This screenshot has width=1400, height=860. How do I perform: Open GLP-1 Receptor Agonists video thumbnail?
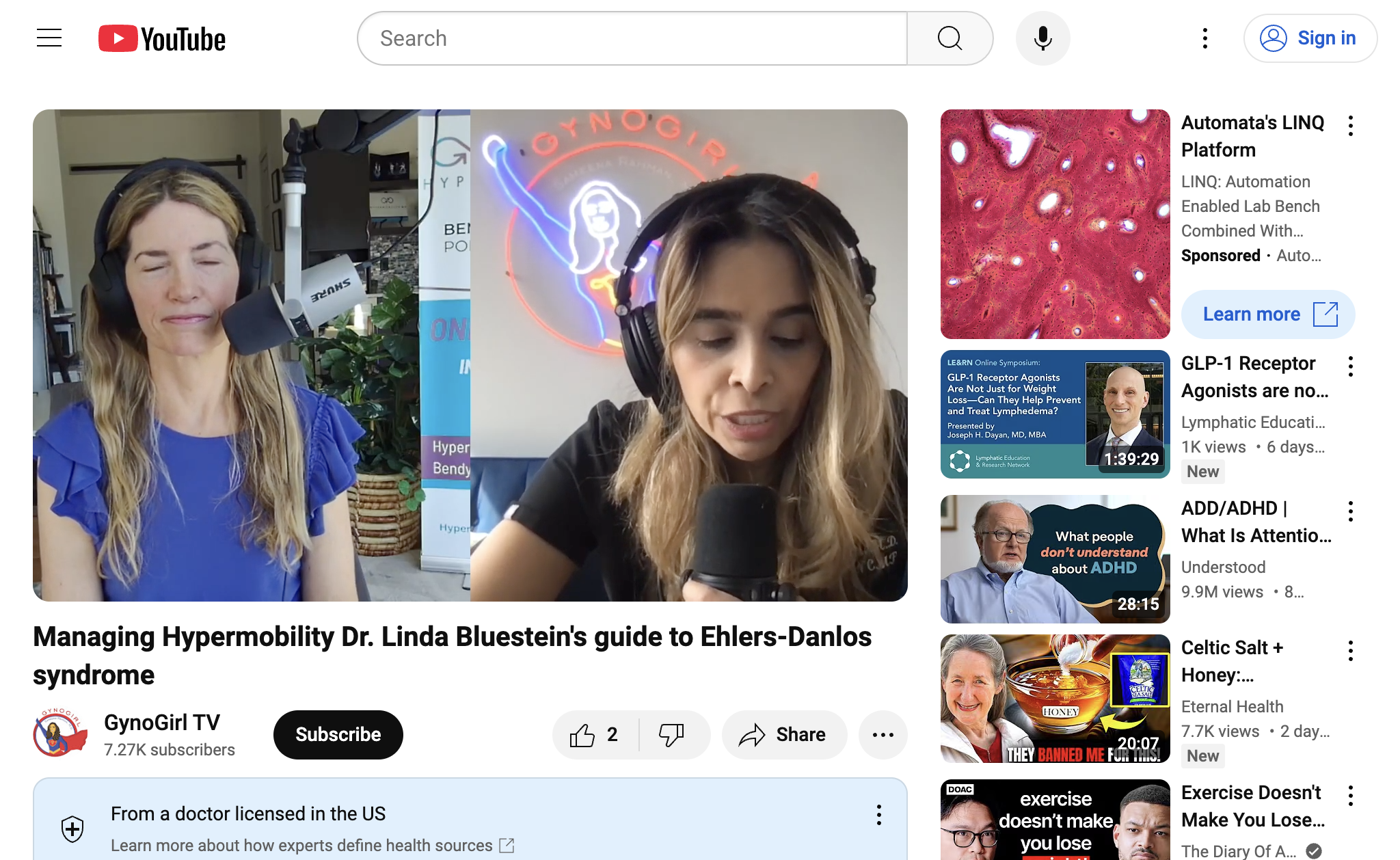click(1055, 414)
